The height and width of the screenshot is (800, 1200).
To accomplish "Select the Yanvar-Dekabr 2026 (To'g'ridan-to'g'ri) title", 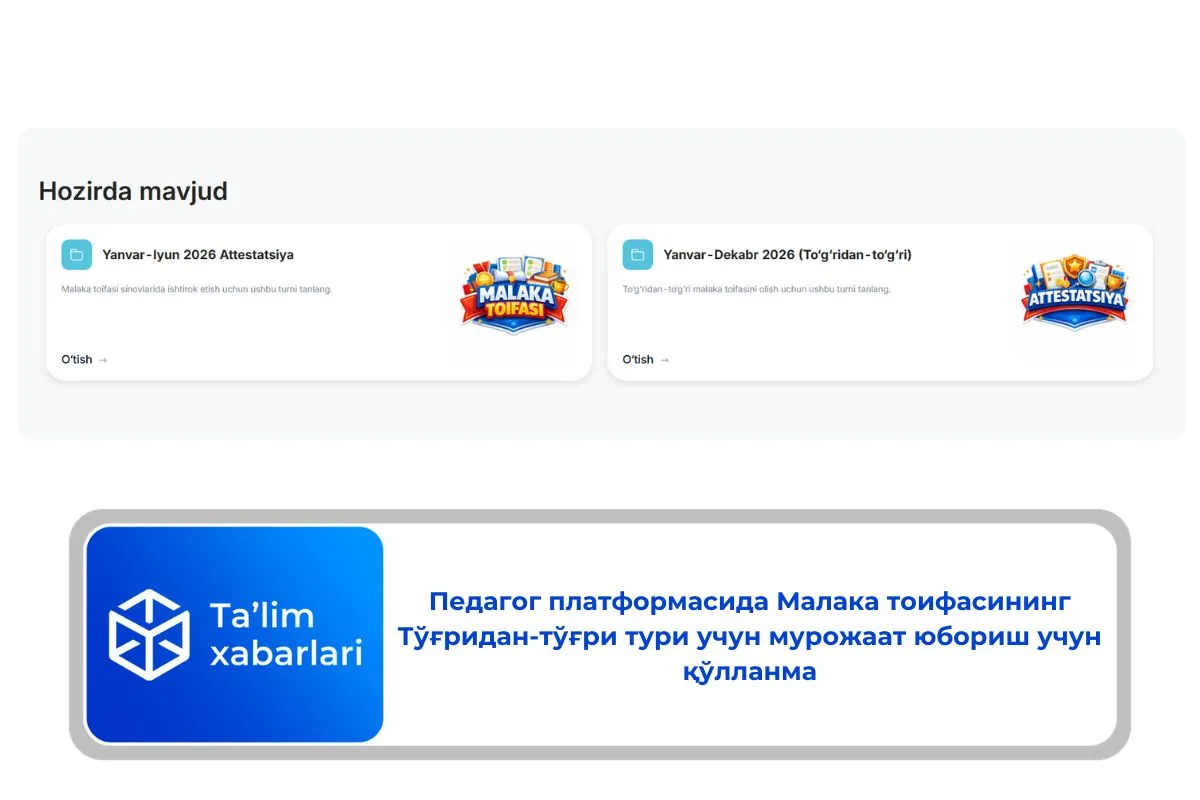I will tap(787, 255).
